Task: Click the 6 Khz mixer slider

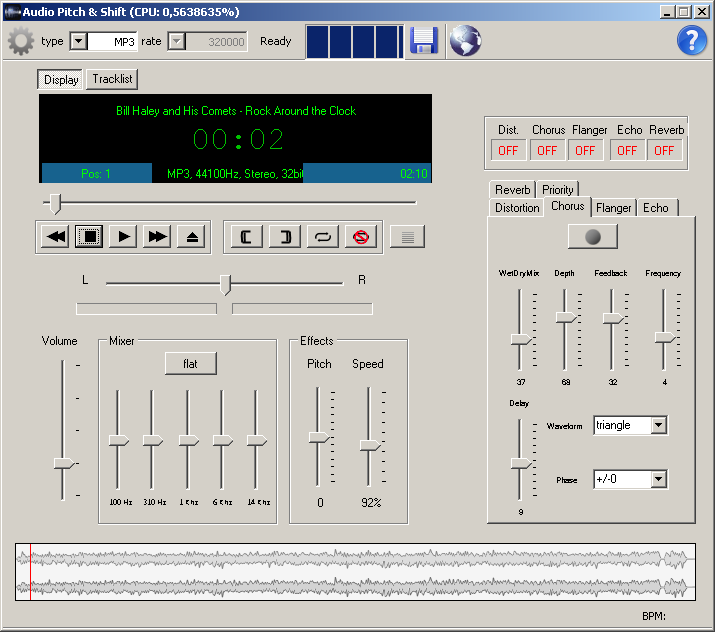Action: pos(222,440)
